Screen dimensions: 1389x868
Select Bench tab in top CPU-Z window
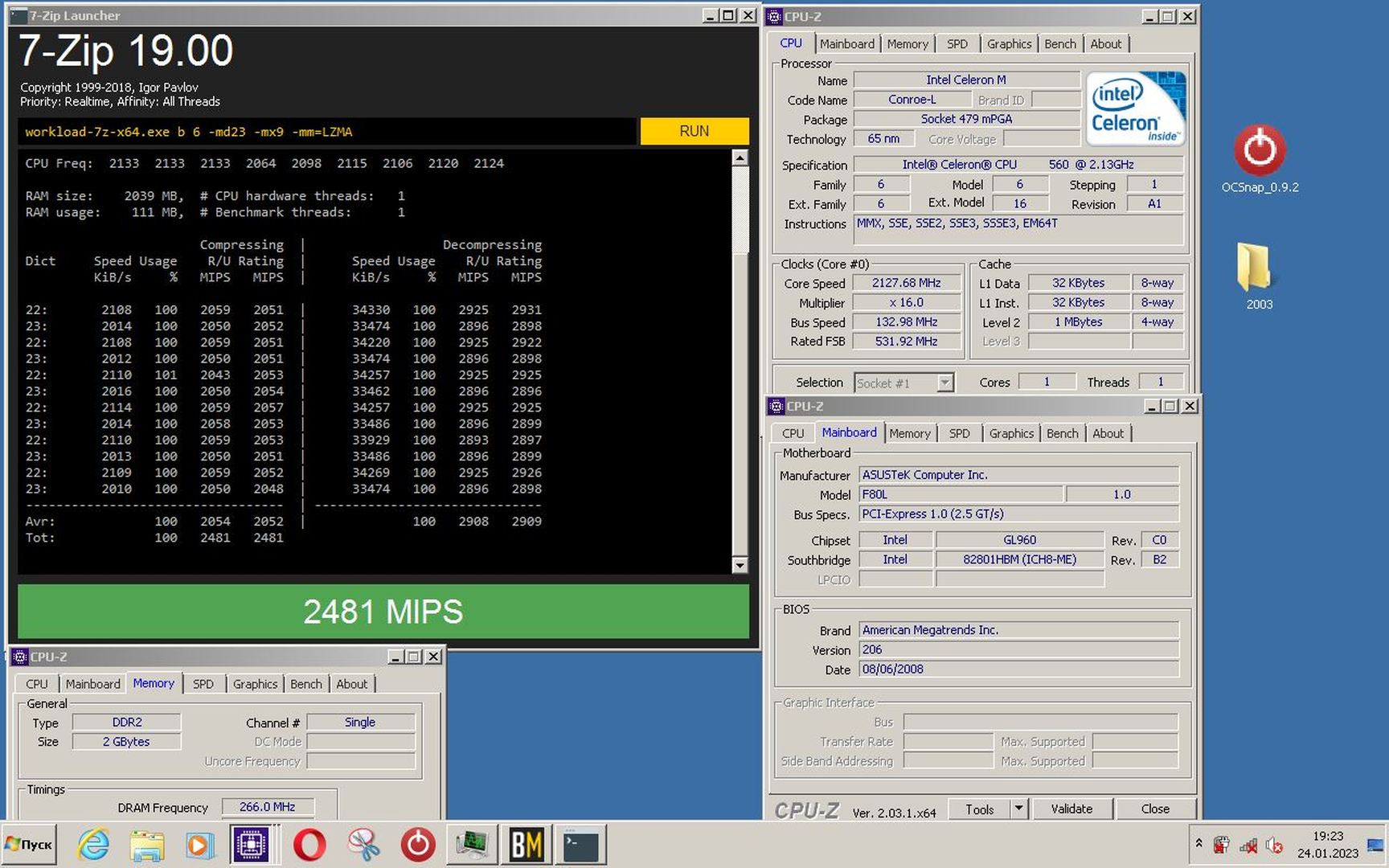(x=1060, y=44)
